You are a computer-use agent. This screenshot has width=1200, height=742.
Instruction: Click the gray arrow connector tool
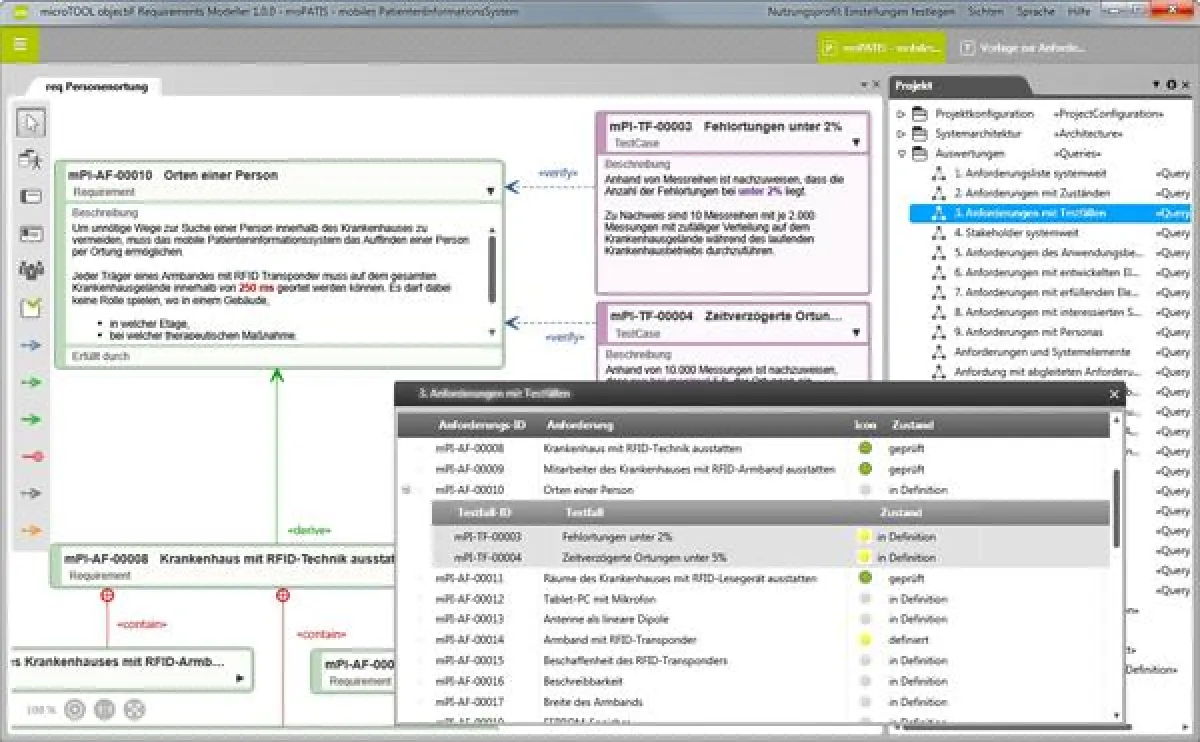(x=30, y=493)
